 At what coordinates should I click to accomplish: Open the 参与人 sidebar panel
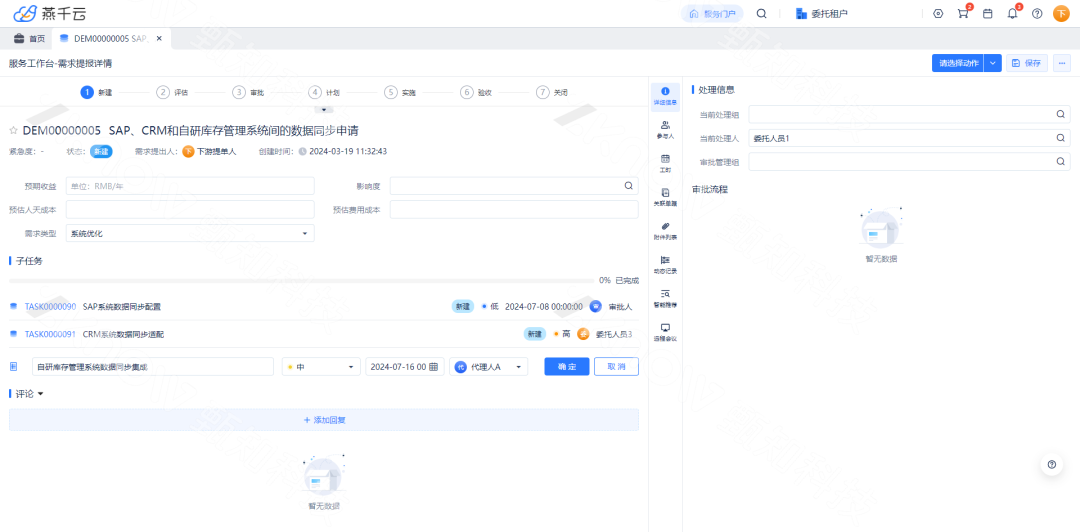tap(665, 128)
